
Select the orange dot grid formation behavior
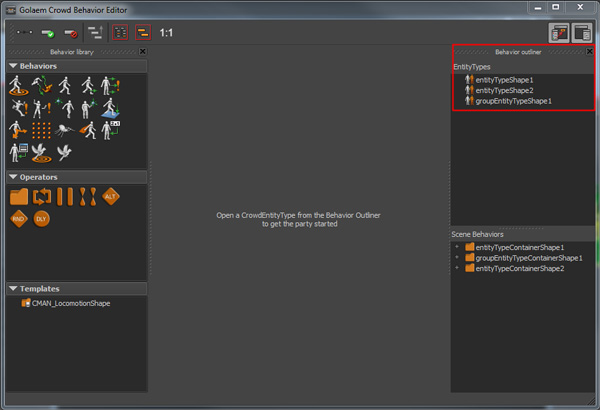pyautogui.click(x=41, y=131)
